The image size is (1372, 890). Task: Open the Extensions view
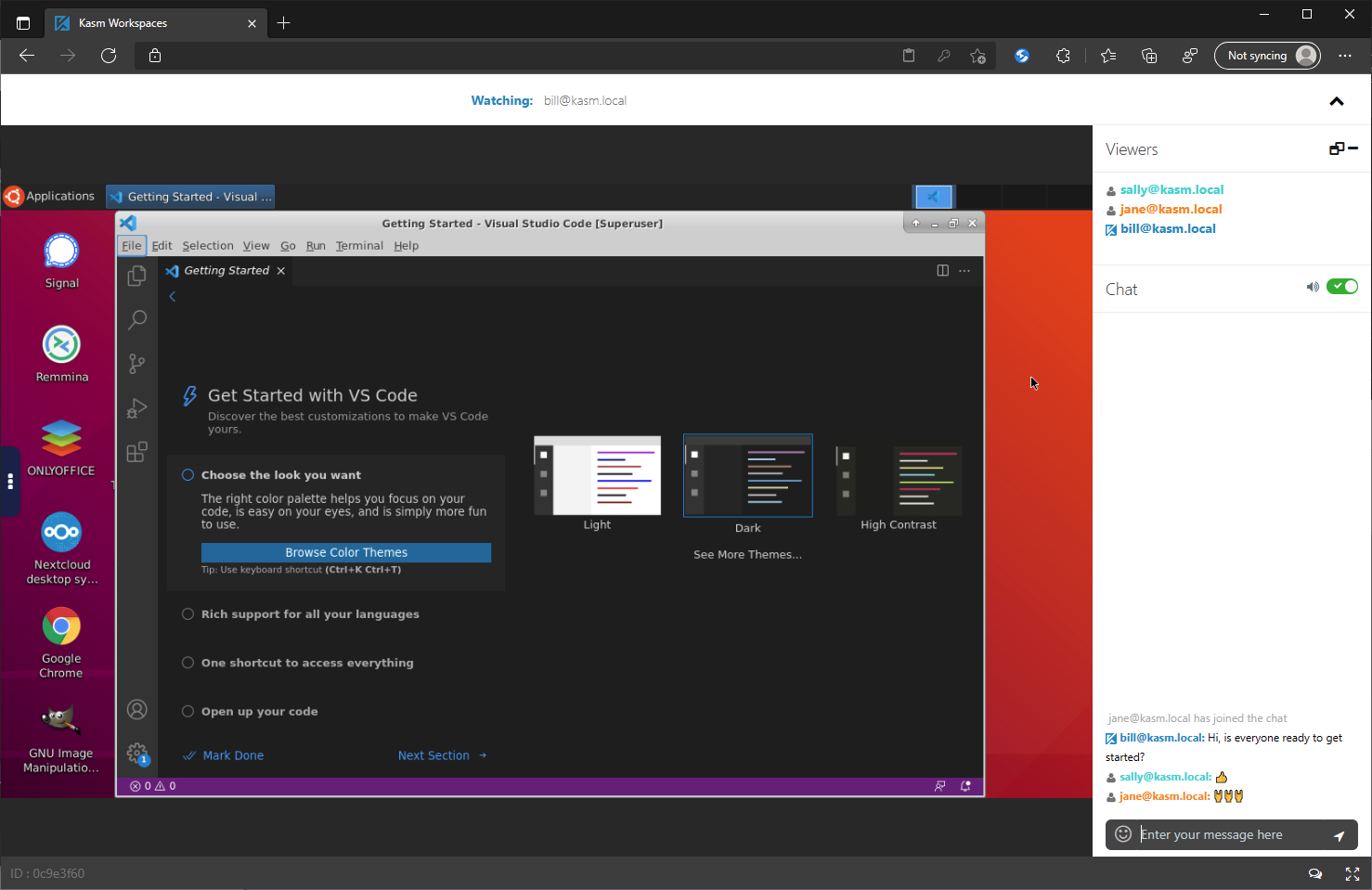[x=136, y=452]
